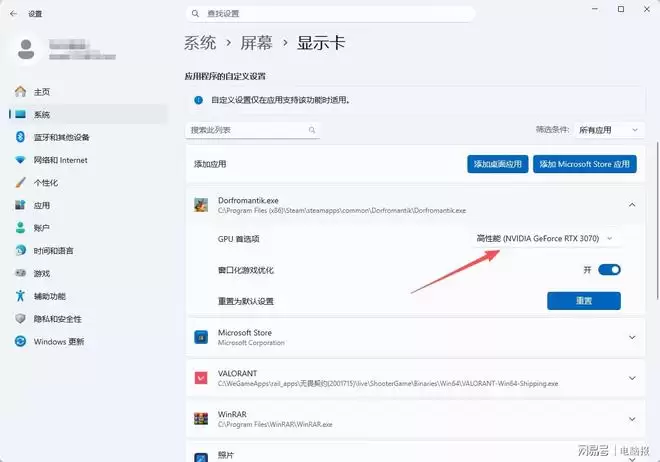Click the Microsoft Store app icon
The image size is (660, 462).
201,337
